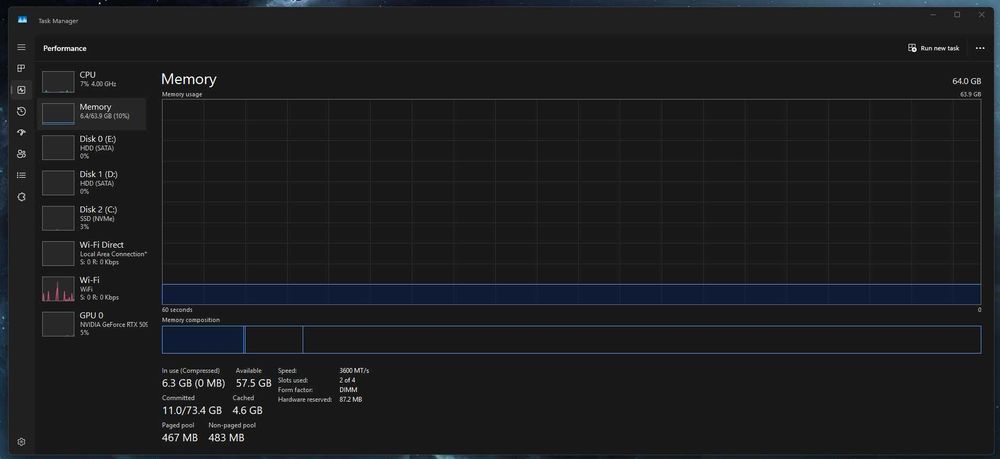Click the 57.5 GB available value
The image size is (1000, 459).
(253, 383)
